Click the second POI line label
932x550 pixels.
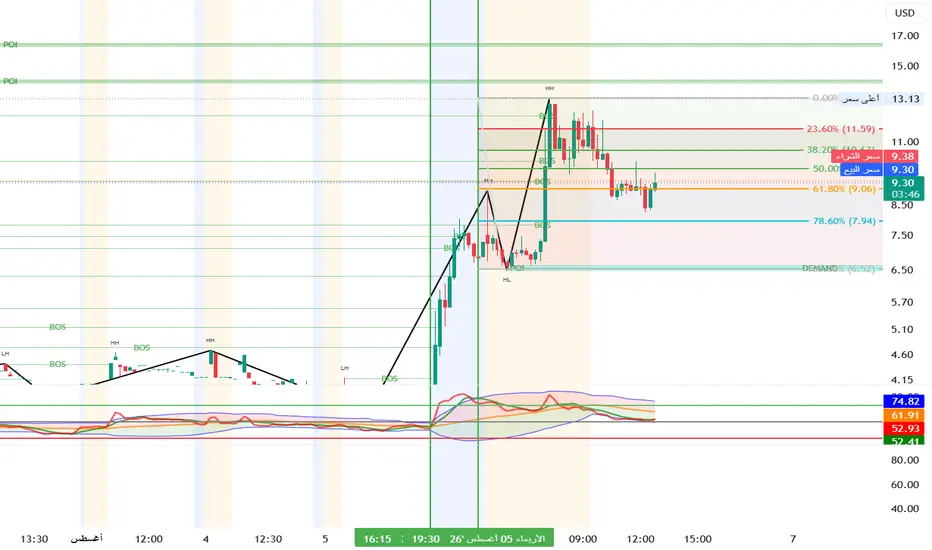[x=10, y=81]
